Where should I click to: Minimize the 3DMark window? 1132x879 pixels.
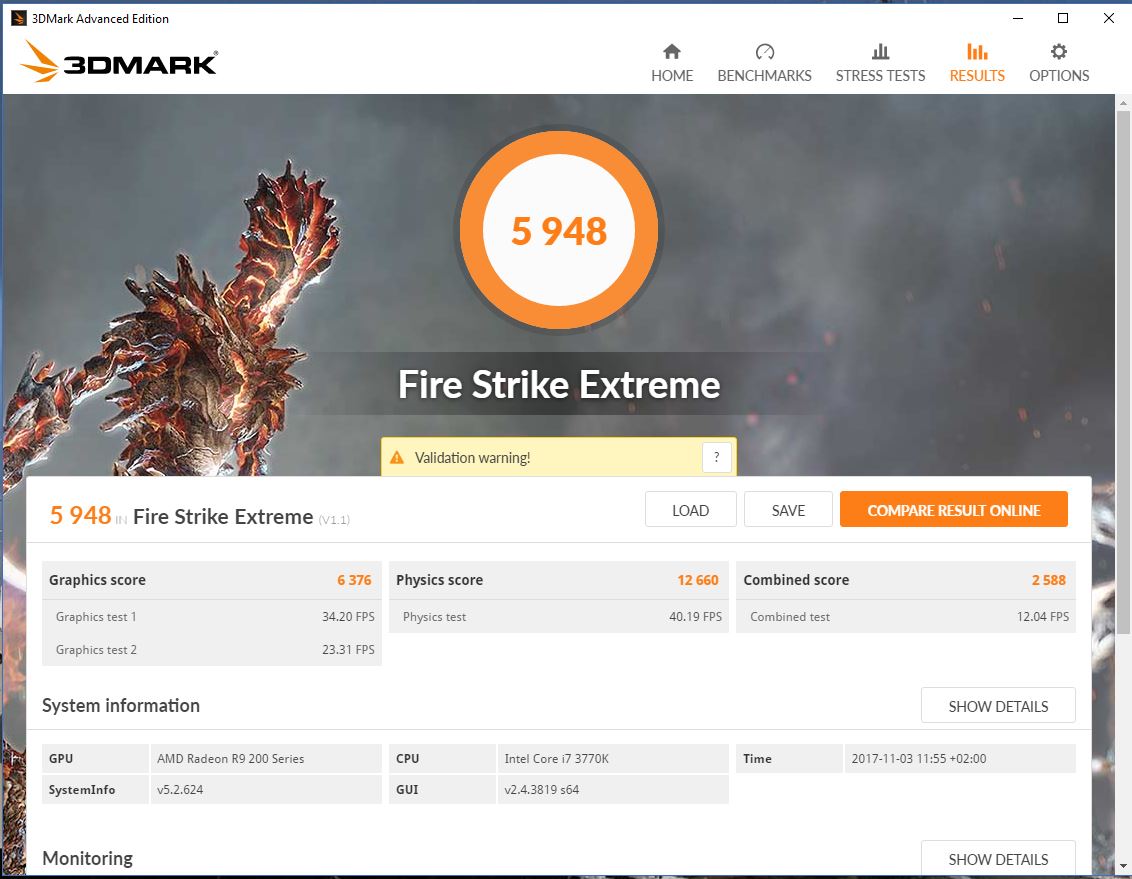tap(1017, 18)
